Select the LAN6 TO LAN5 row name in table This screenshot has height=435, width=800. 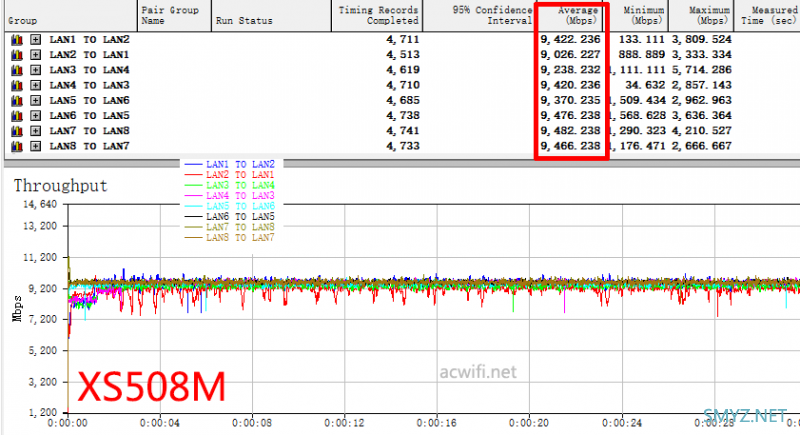point(89,116)
